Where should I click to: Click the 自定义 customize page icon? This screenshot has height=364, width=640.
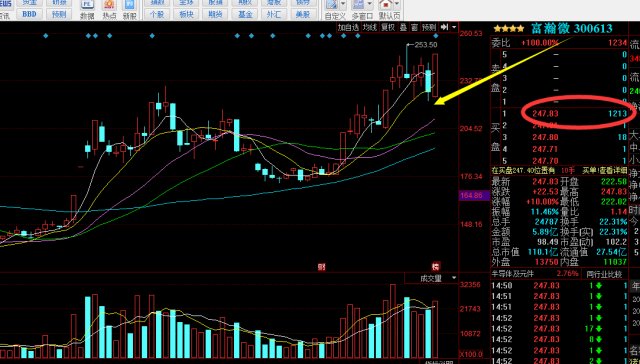[332, 5]
